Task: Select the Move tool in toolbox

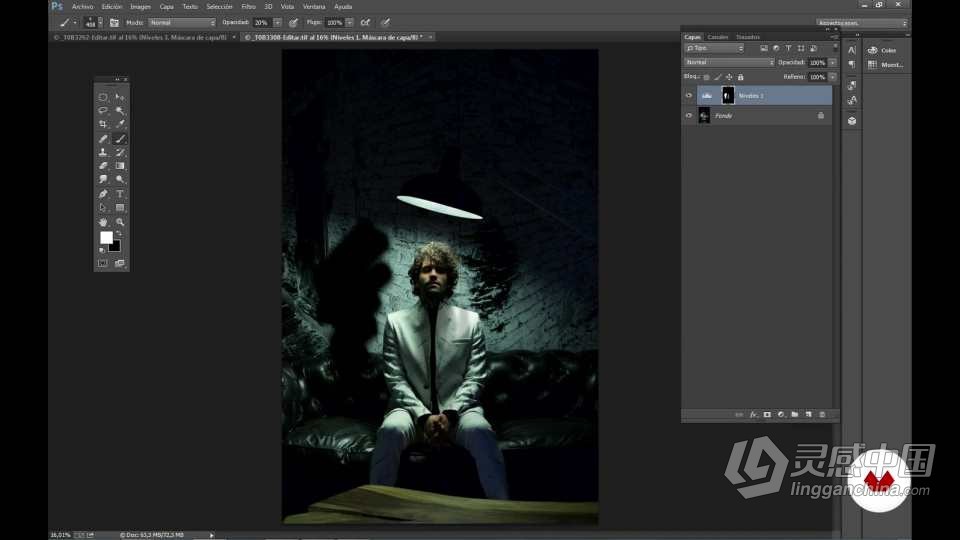Action: click(120, 97)
